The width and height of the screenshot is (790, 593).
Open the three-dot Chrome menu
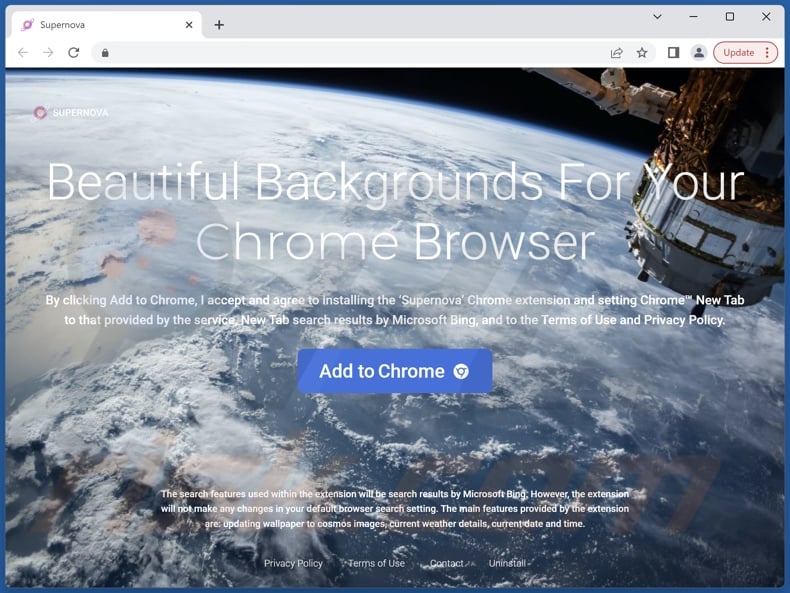[767, 52]
